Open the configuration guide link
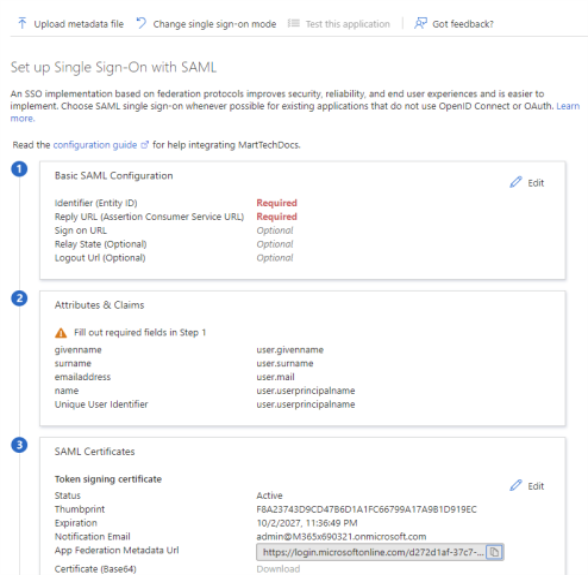588x575 pixels. coord(95,145)
